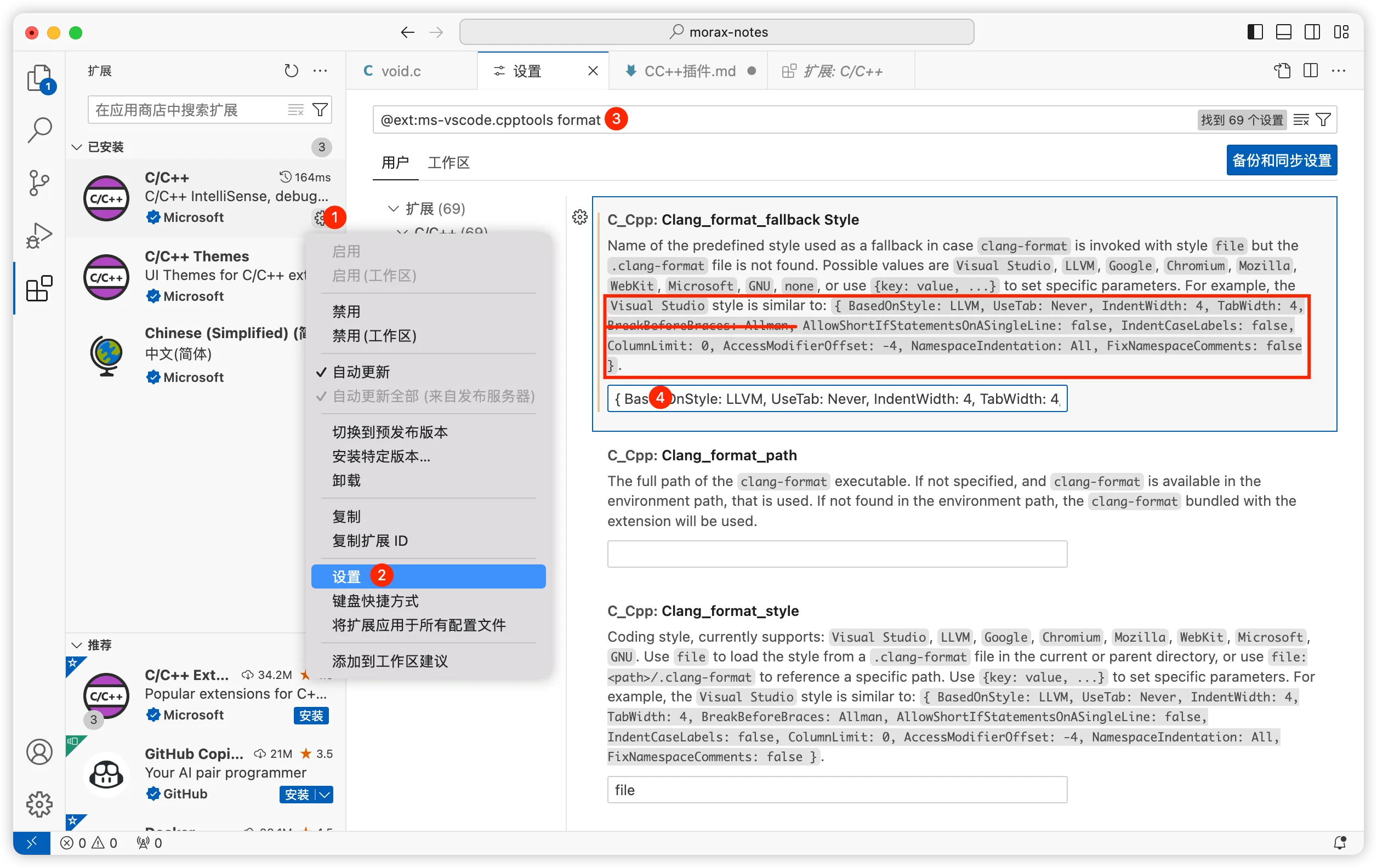Show errors and warnings in status bar
Viewport: 1377px width, 868px height.
(89, 843)
